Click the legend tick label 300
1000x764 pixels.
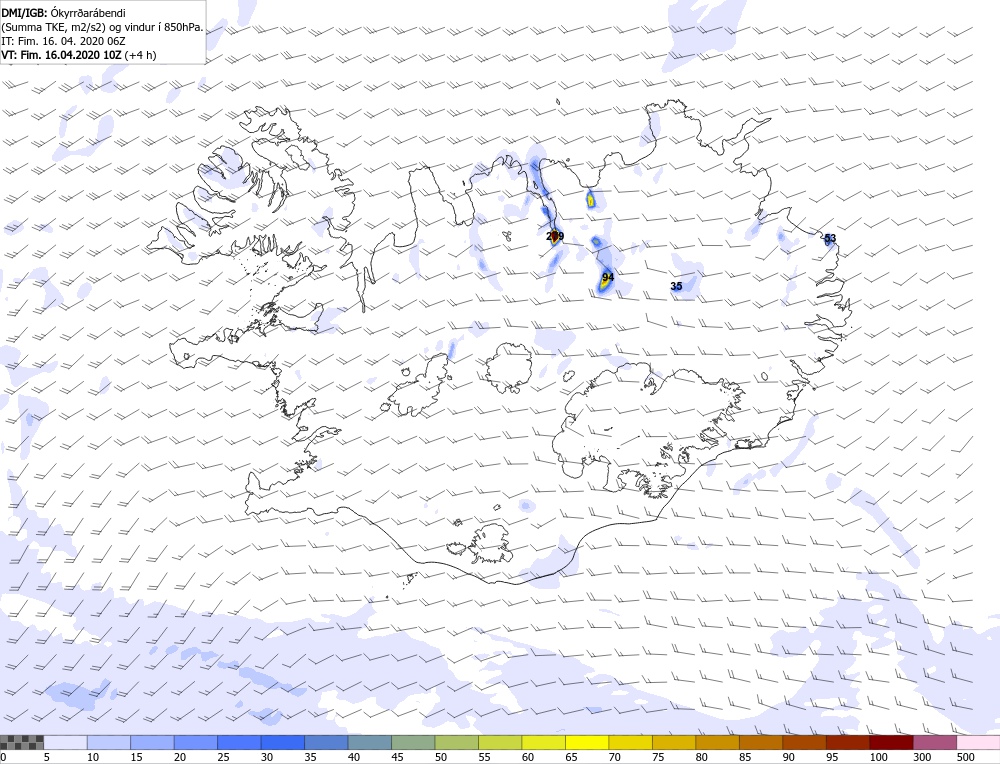coord(922,757)
